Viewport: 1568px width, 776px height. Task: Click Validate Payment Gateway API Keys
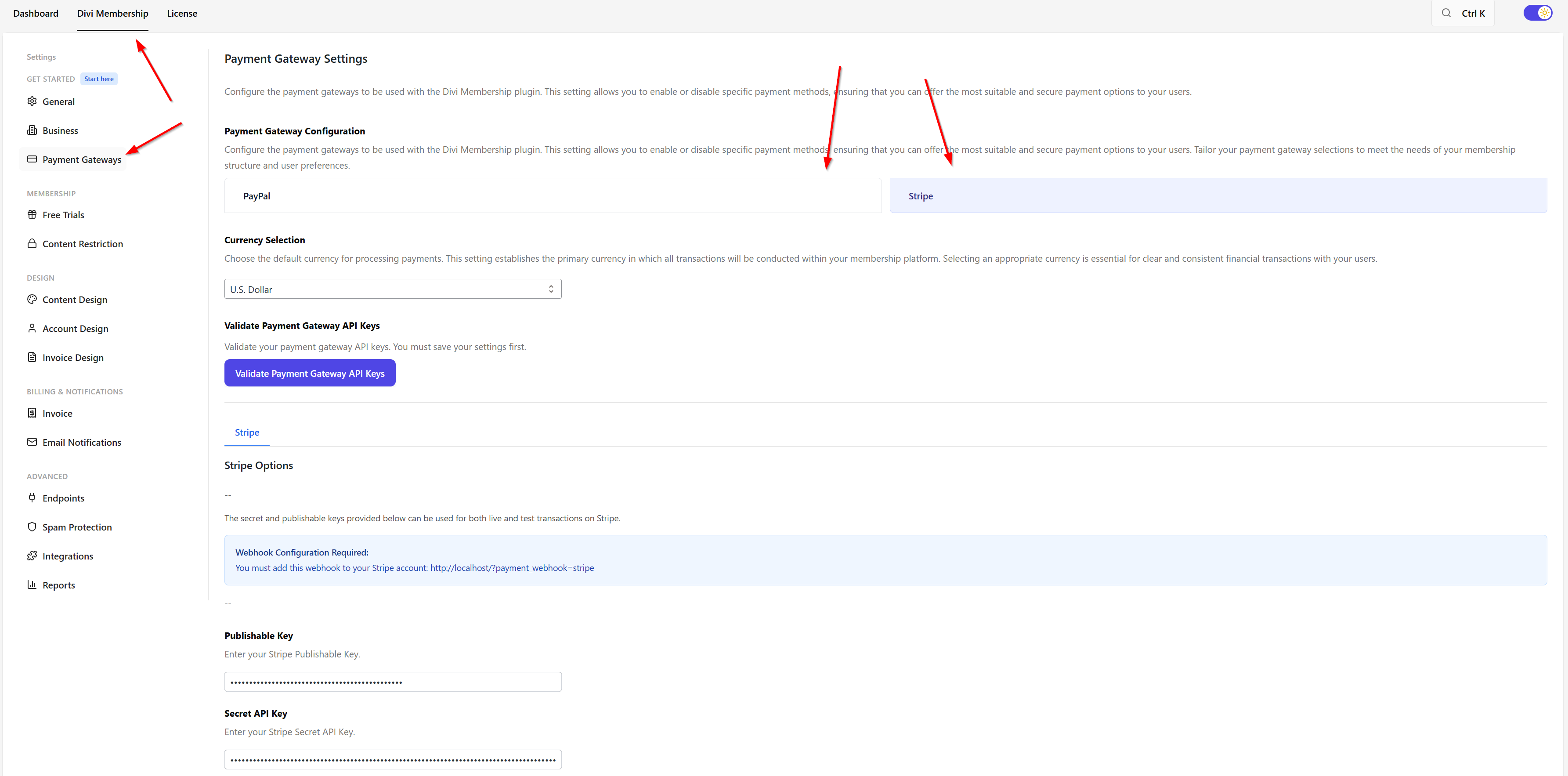click(310, 372)
